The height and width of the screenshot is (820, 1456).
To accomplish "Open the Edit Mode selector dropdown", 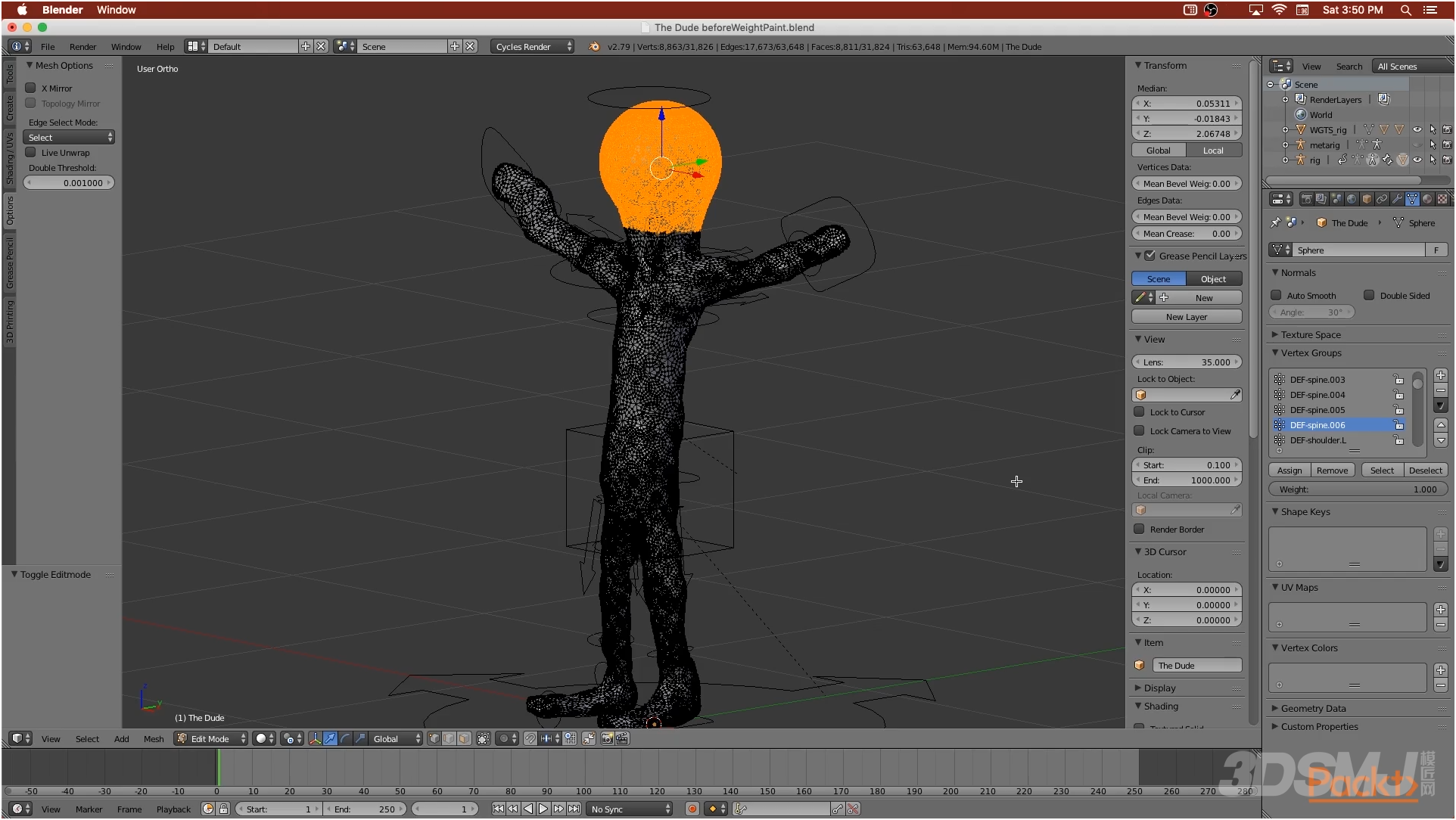I will pos(211,739).
